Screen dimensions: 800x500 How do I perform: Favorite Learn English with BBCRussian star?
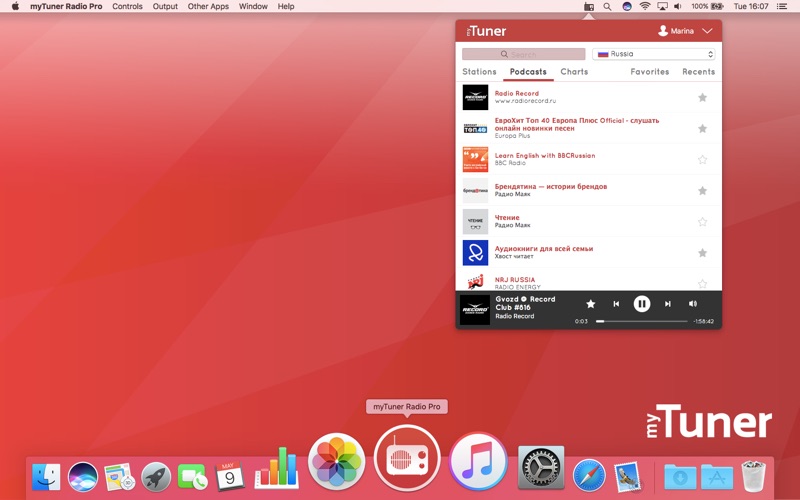[702, 159]
